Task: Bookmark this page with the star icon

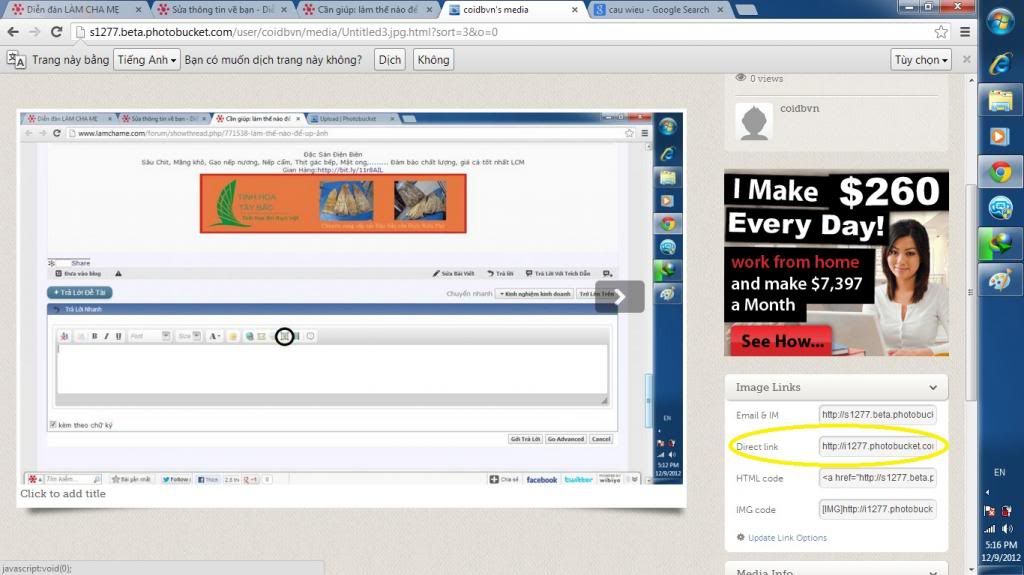Action: point(941,32)
